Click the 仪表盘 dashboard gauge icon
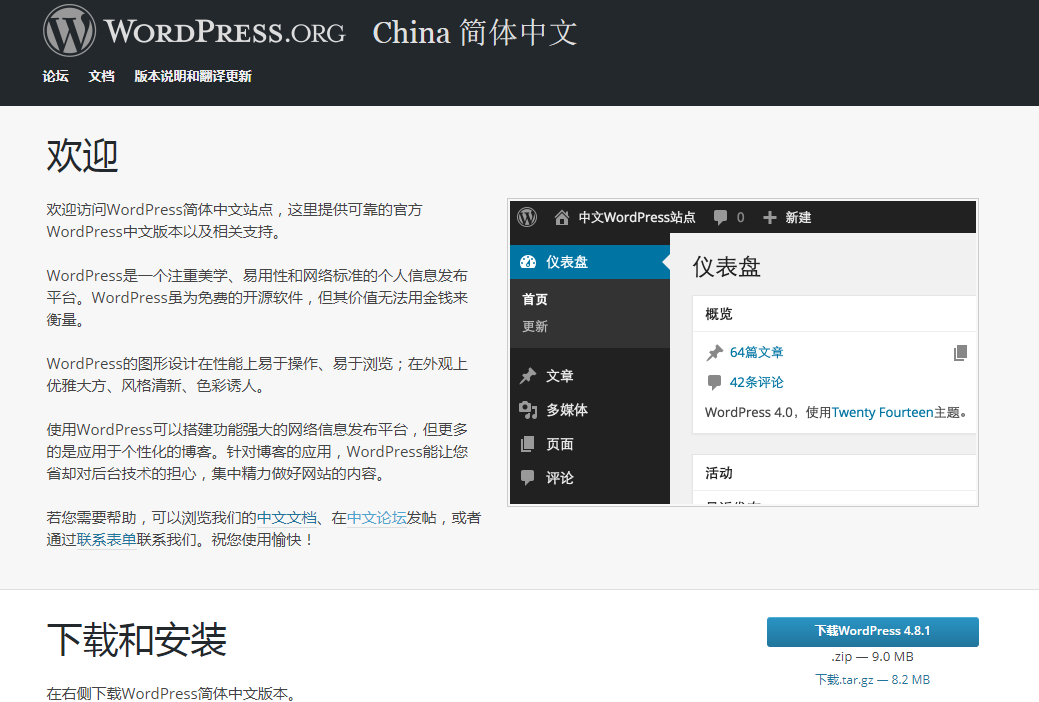The width and height of the screenshot is (1039, 702). (x=528, y=262)
